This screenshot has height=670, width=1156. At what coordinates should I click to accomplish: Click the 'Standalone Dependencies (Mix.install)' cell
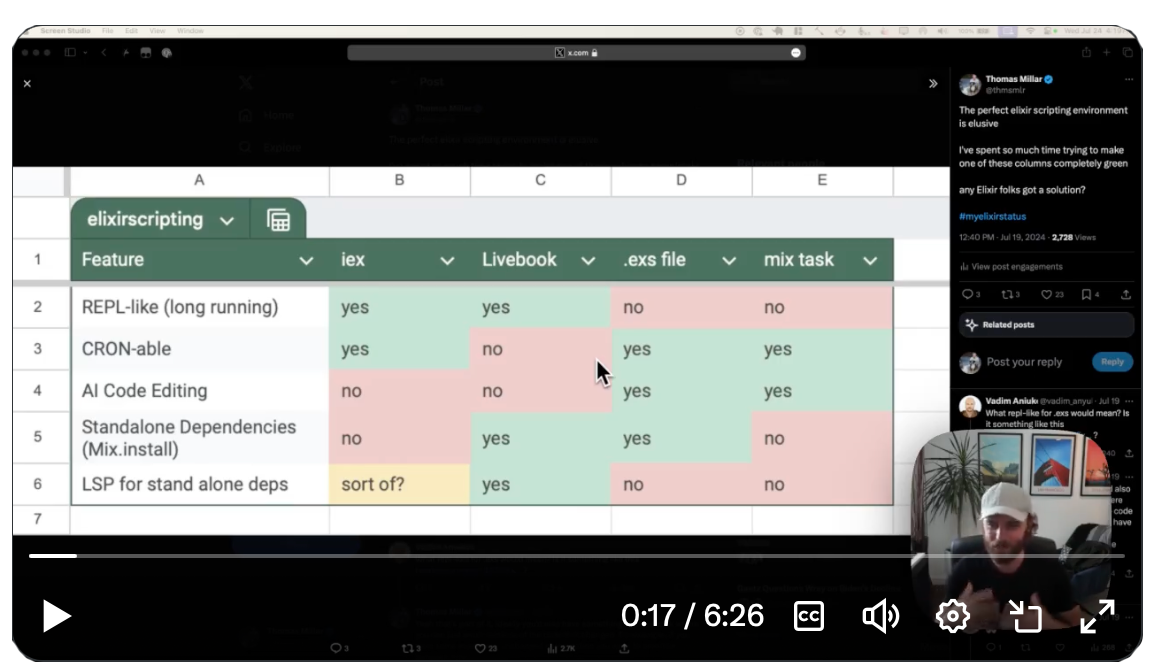[x=200, y=438]
